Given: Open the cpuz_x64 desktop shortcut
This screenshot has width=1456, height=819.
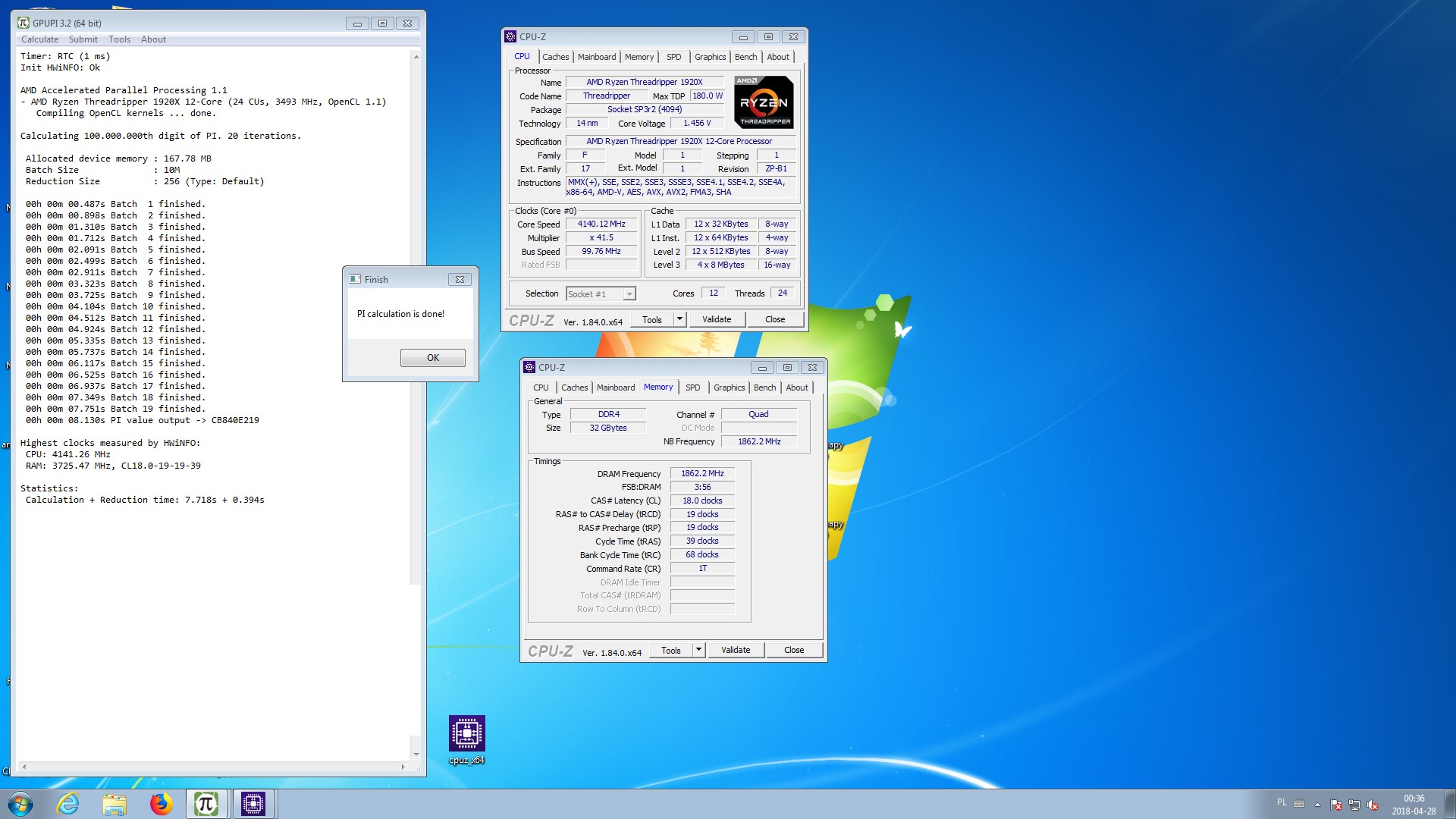Looking at the screenshot, I should (x=466, y=740).
